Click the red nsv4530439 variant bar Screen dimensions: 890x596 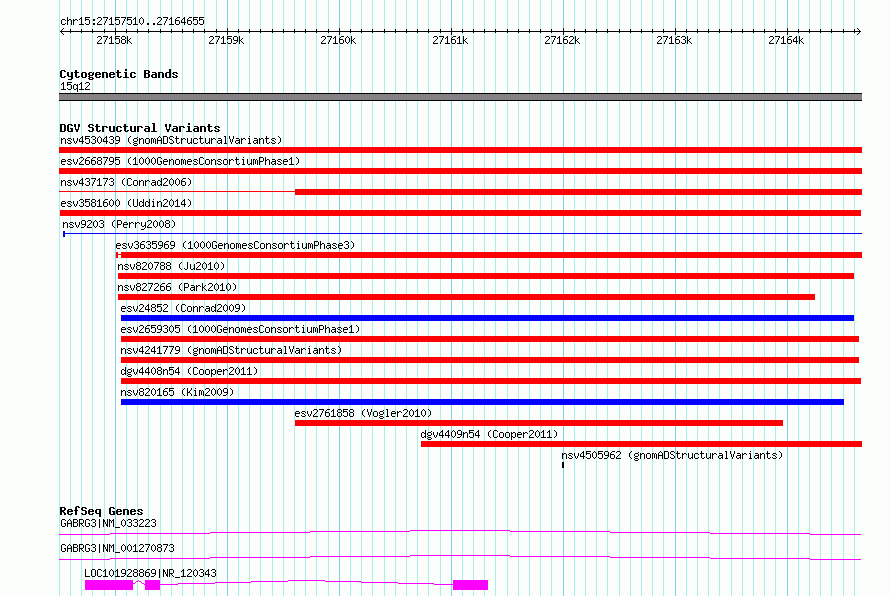460,150
